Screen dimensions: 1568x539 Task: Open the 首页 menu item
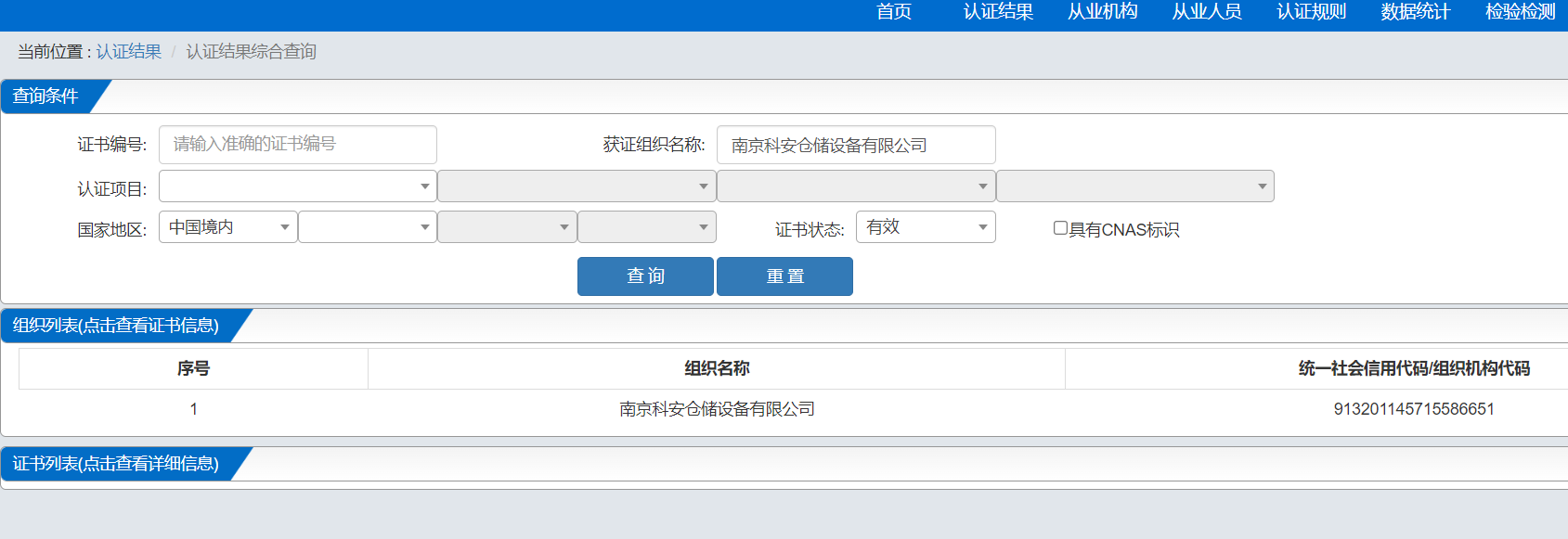[894, 12]
